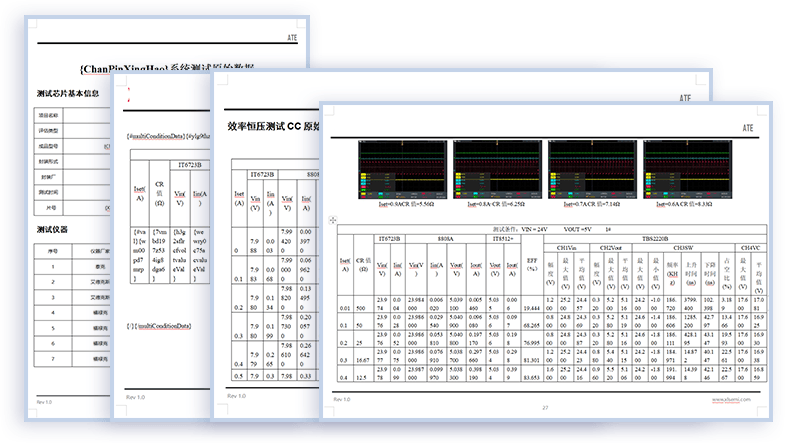Click the 'CH2Vout' sub-header
The width and height of the screenshot is (785, 443).
tap(611, 248)
